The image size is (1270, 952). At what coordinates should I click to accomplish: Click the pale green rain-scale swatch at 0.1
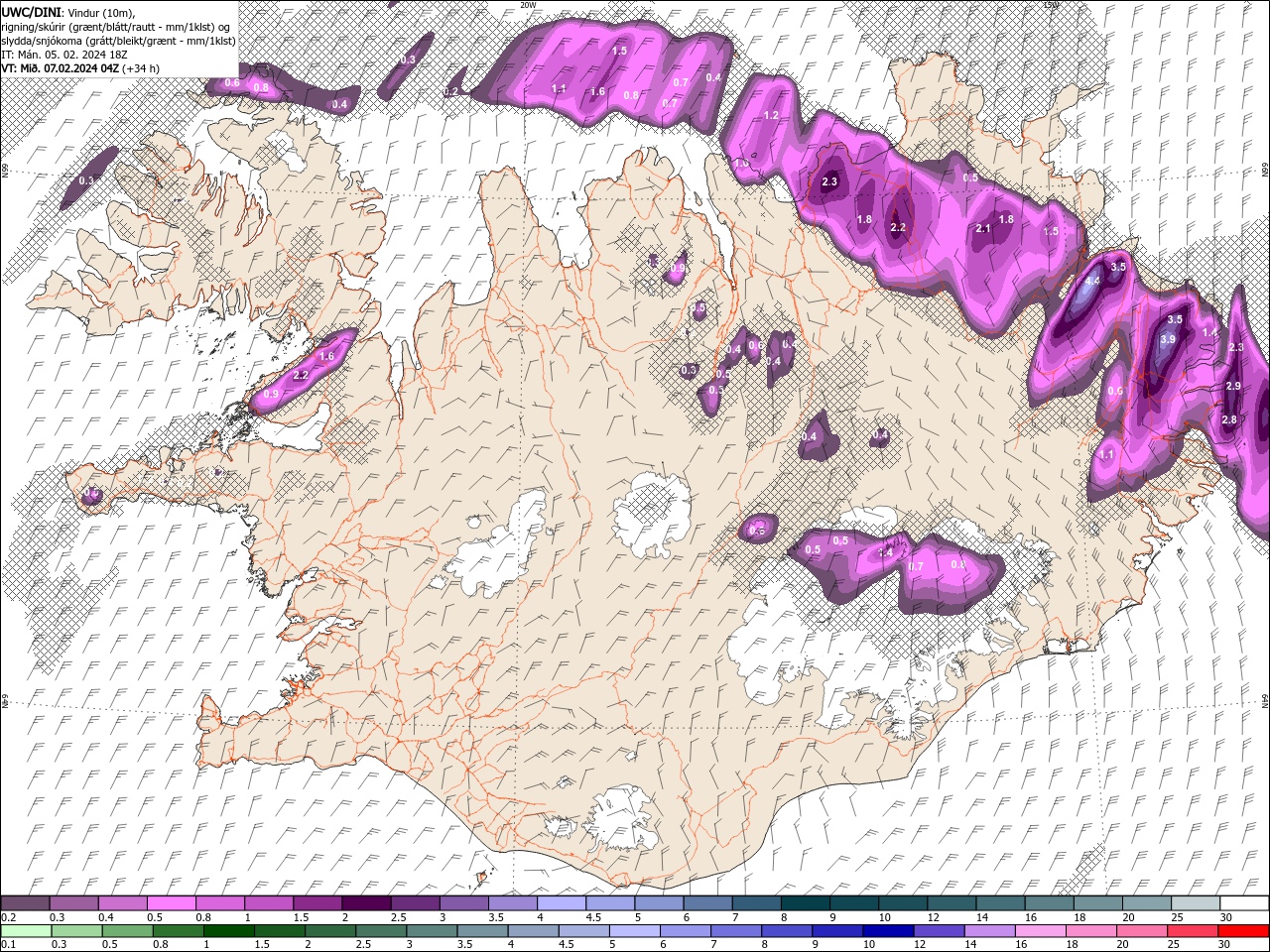click(26, 931)
